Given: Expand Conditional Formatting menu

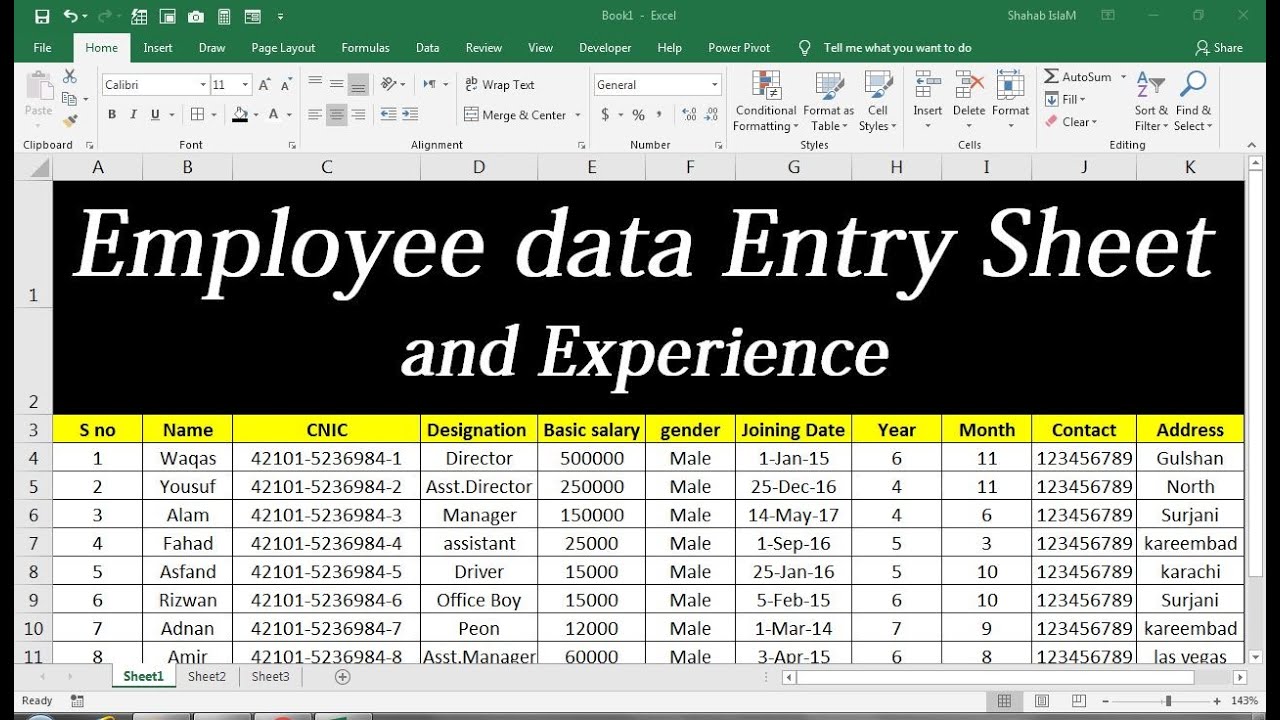Looking at the screenshot, I should 766,100.
